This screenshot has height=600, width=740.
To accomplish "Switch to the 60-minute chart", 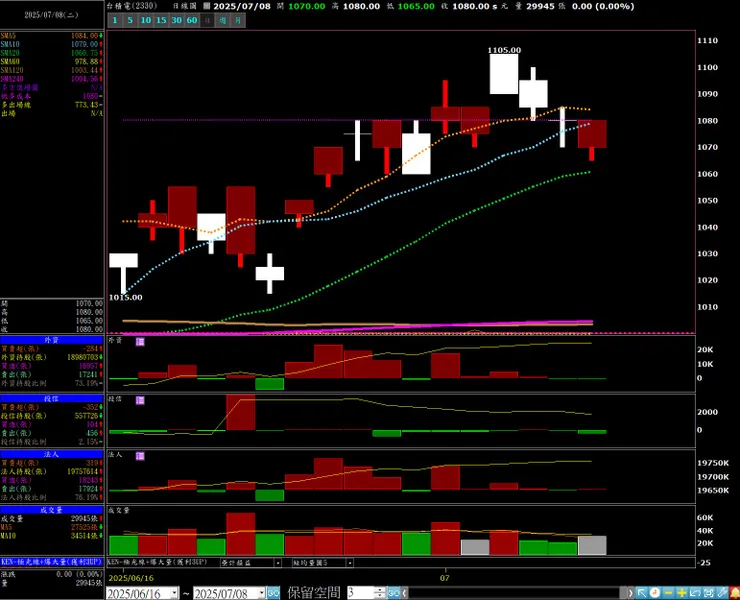I will click(192, 20).
